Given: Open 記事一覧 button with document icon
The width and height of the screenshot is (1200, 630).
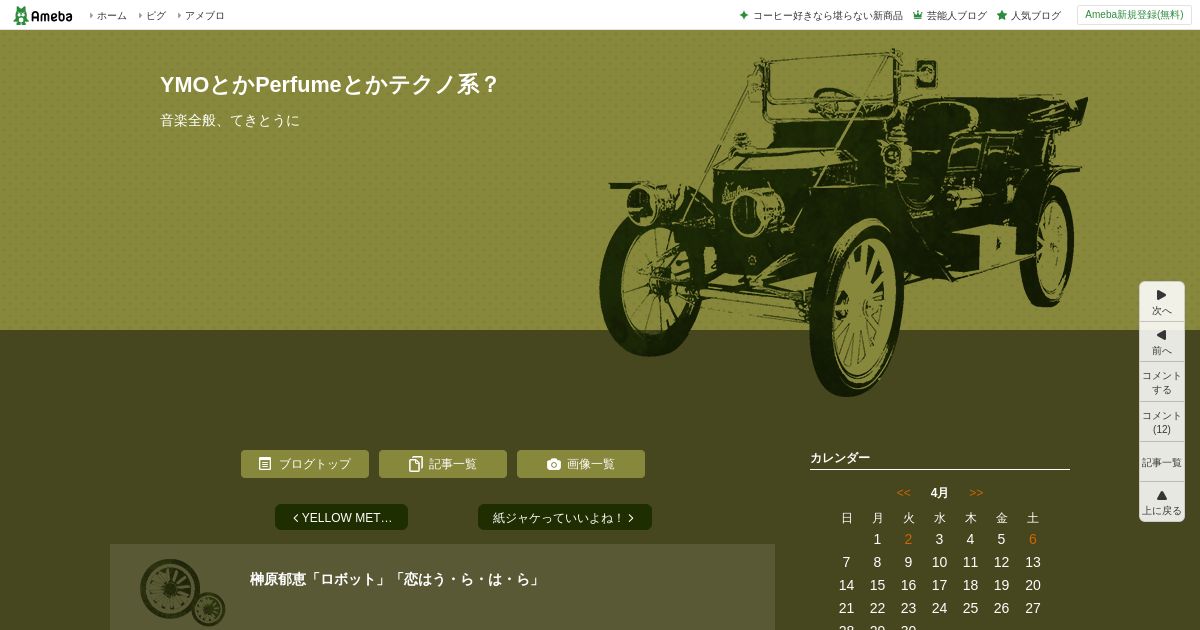Looking at the screenshot, I should [443, 464].
